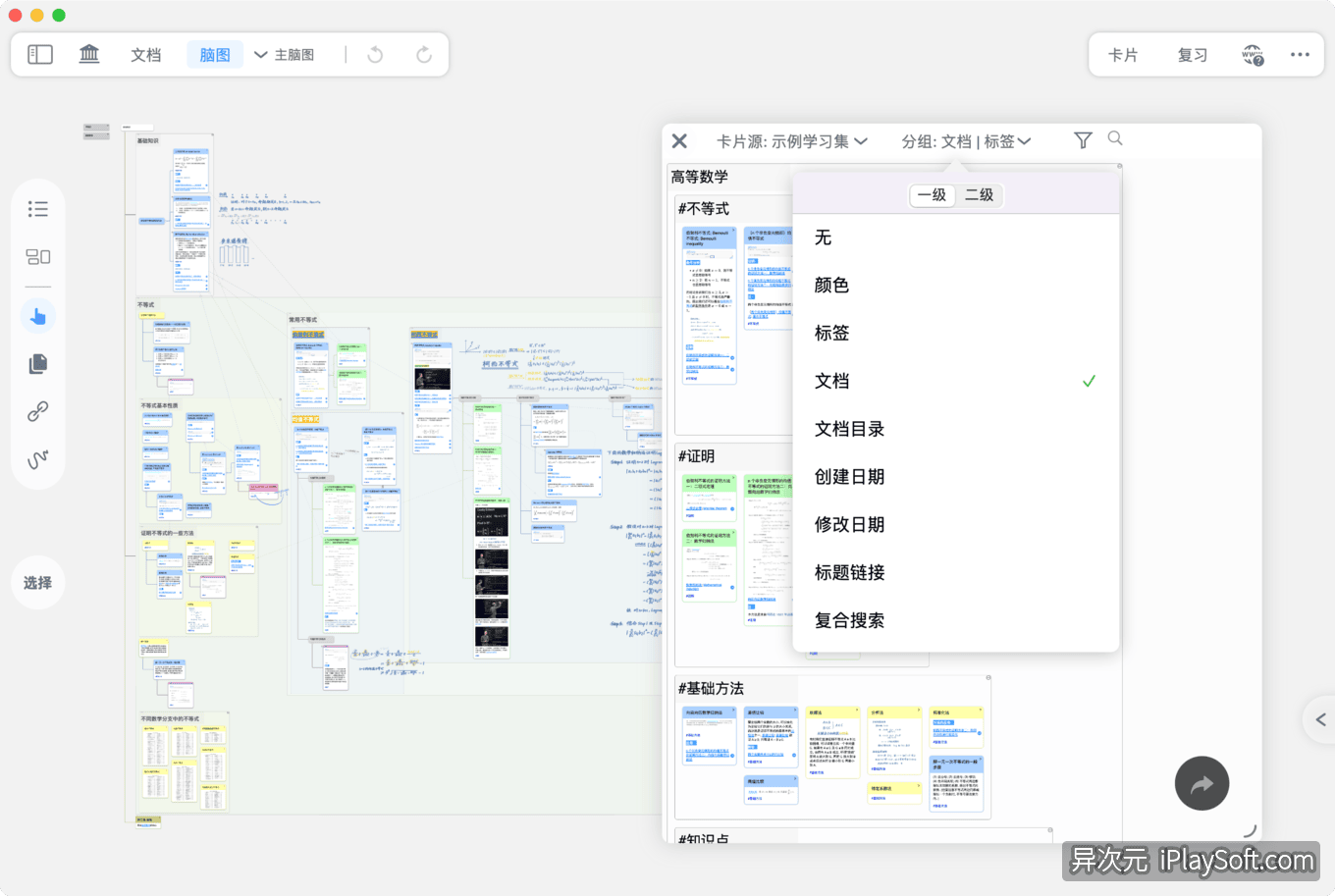Click the copy cards icon in sidebar
The height and width of the screenshot is (896, 1335).
coord(37,363)
